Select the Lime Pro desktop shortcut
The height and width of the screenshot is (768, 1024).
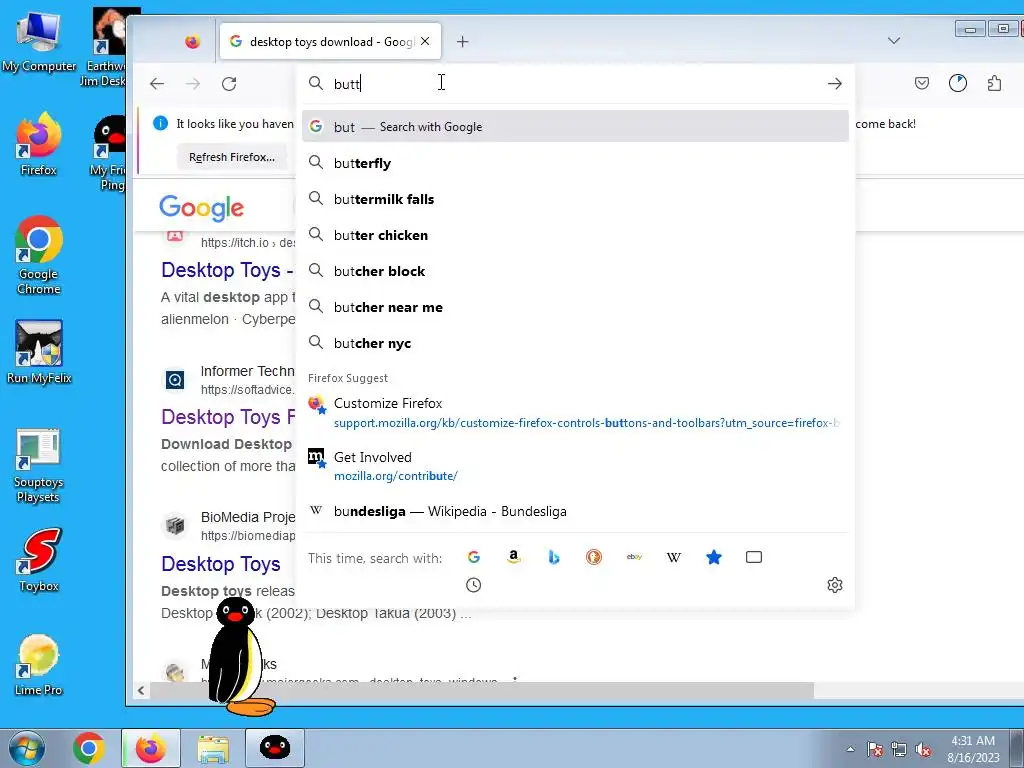click(x=39, y=665)
